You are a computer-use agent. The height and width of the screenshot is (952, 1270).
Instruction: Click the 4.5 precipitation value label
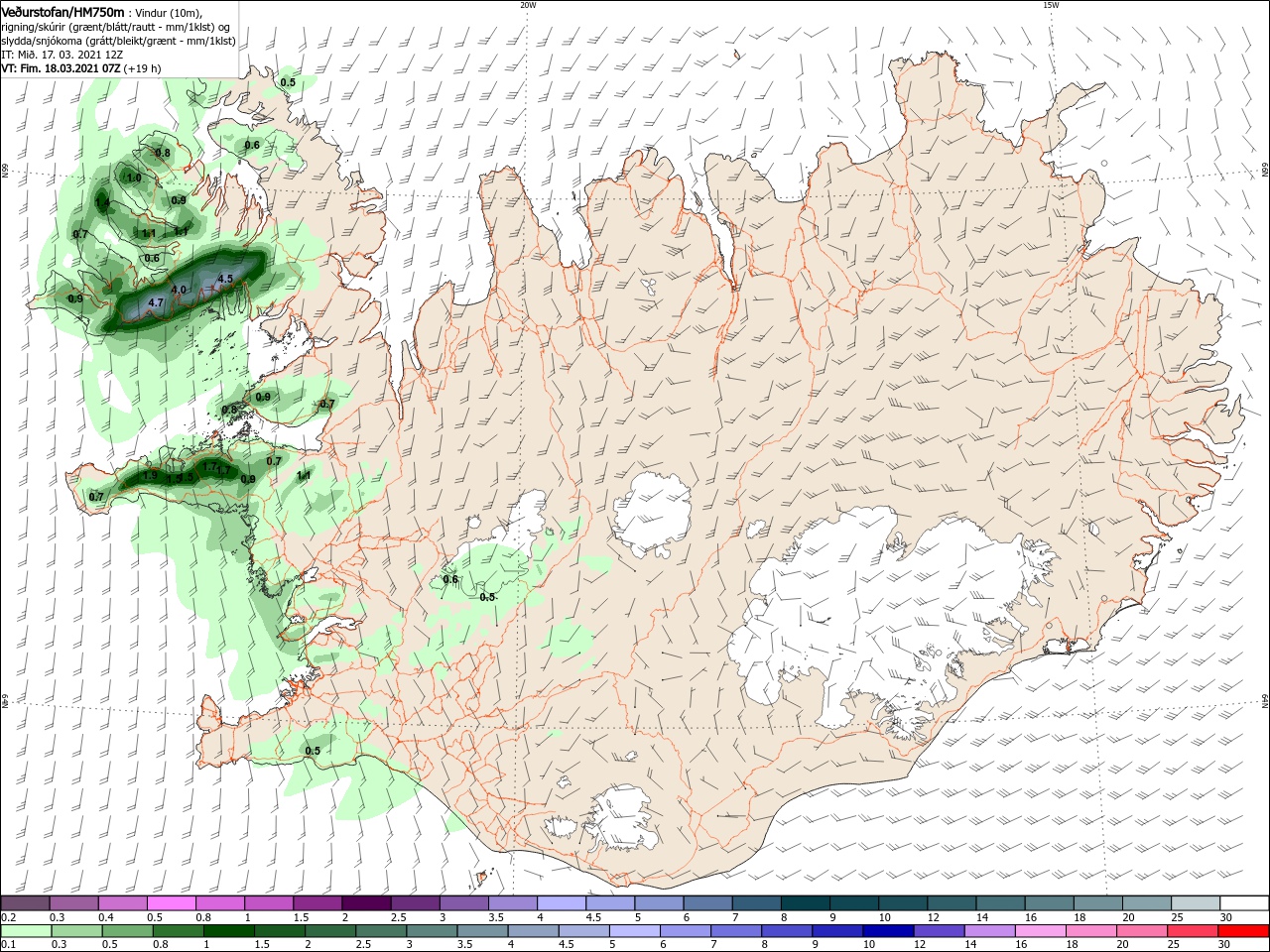point(224,280)
